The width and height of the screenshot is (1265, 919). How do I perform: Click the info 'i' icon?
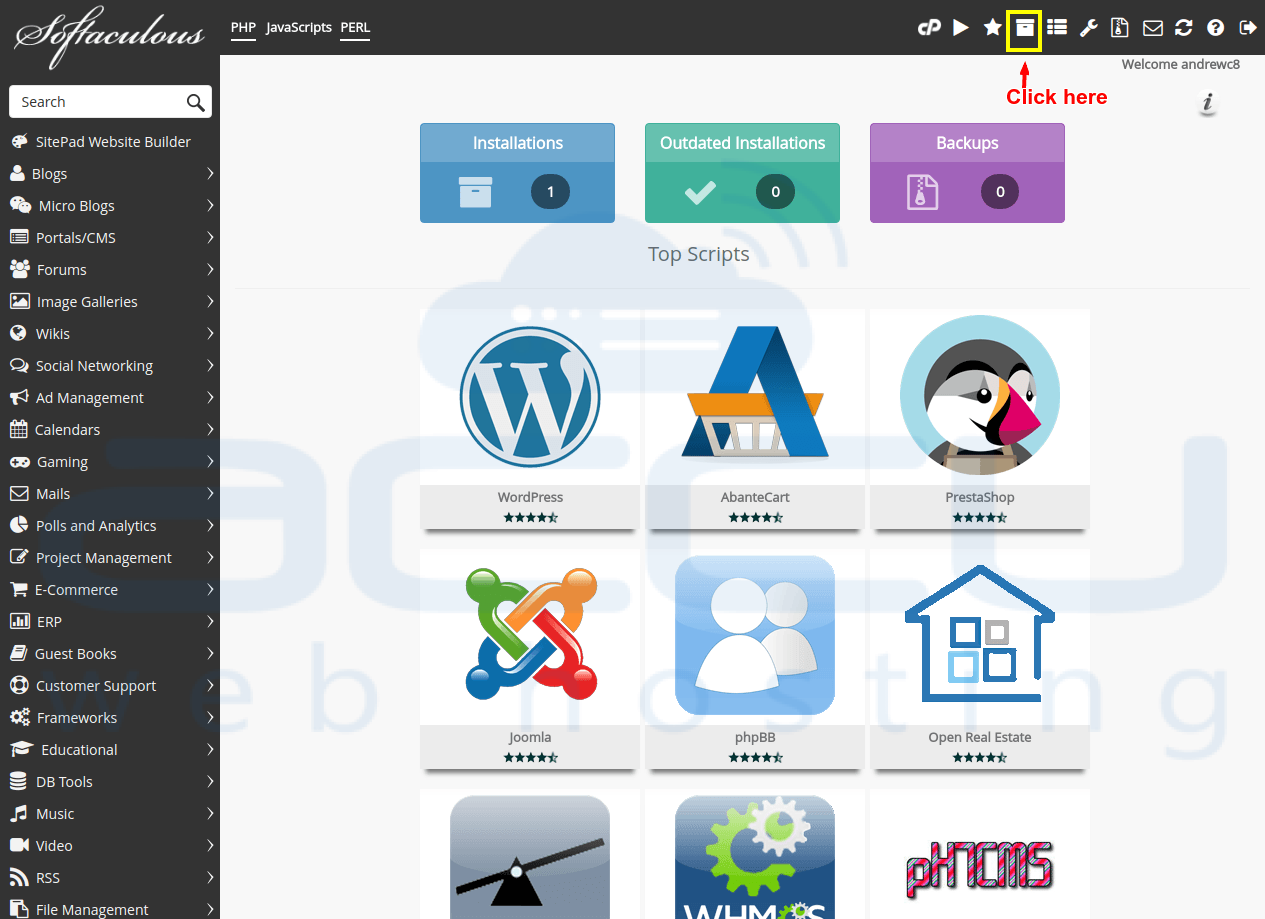(1208, 103)
